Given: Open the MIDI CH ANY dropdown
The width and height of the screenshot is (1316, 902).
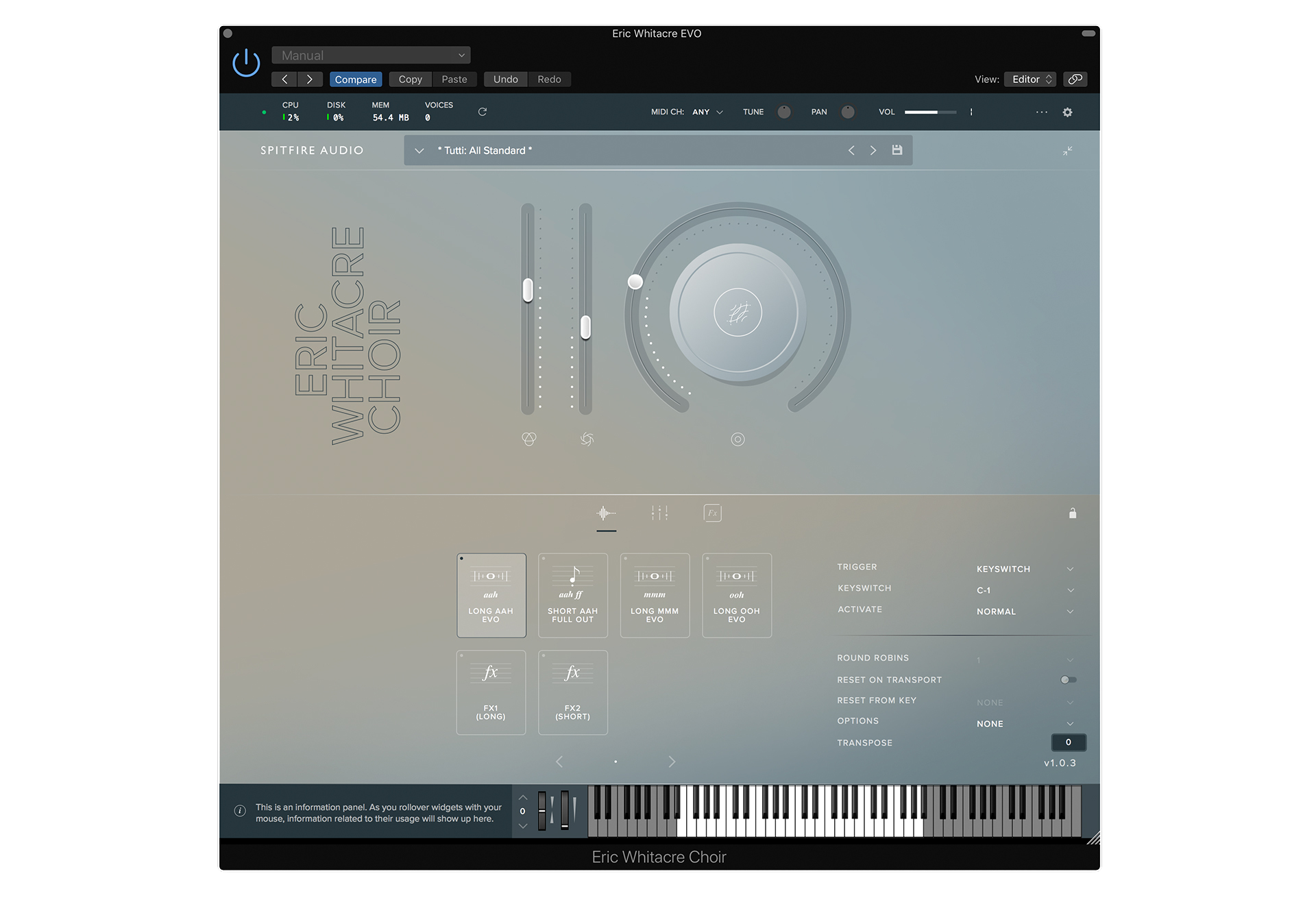Looking at the screenshot, I should [707, 112].
